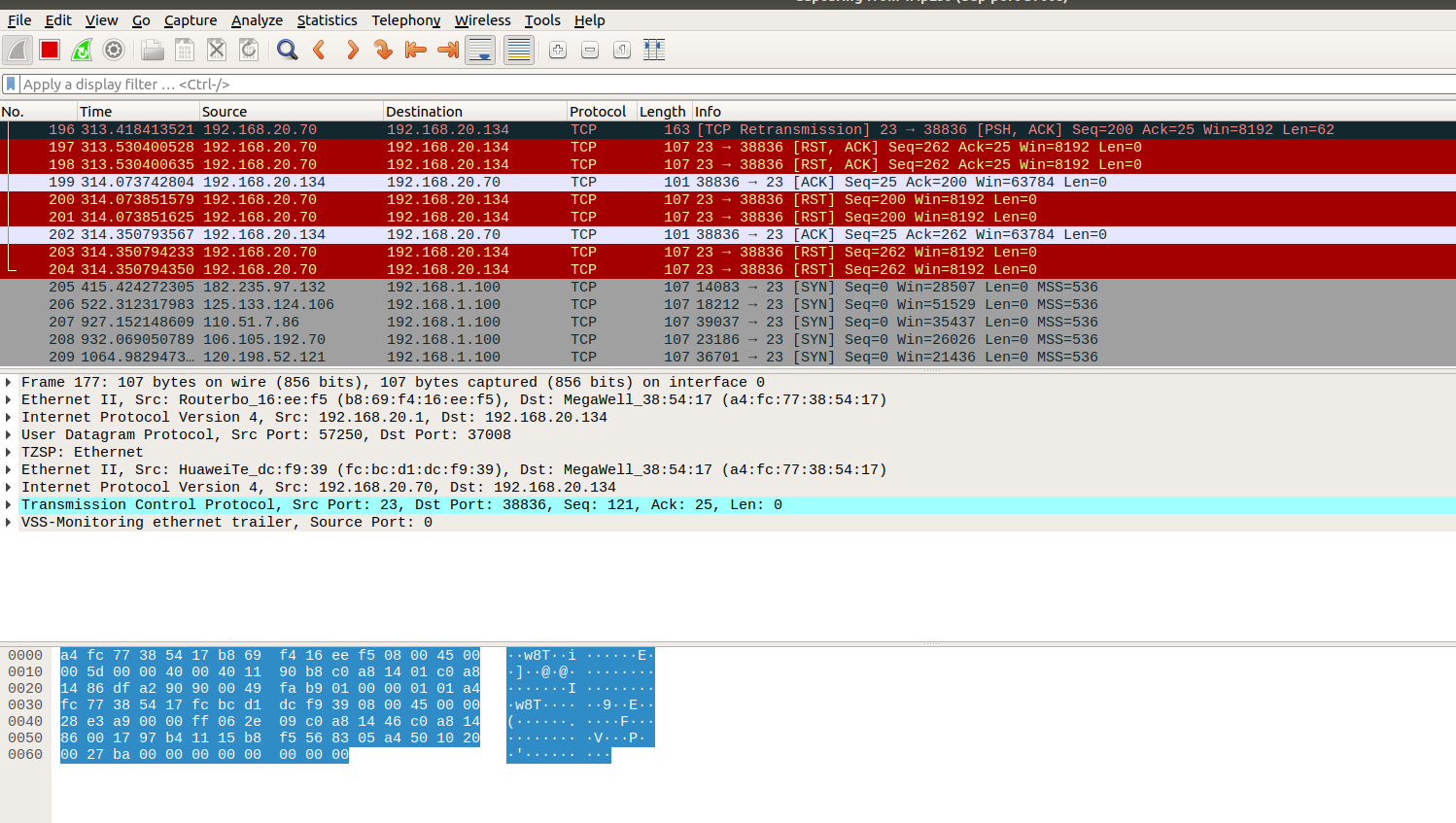The image size is (1456, 823).
Task: Toggle auto-scroll during live capture
Action: 480,51
